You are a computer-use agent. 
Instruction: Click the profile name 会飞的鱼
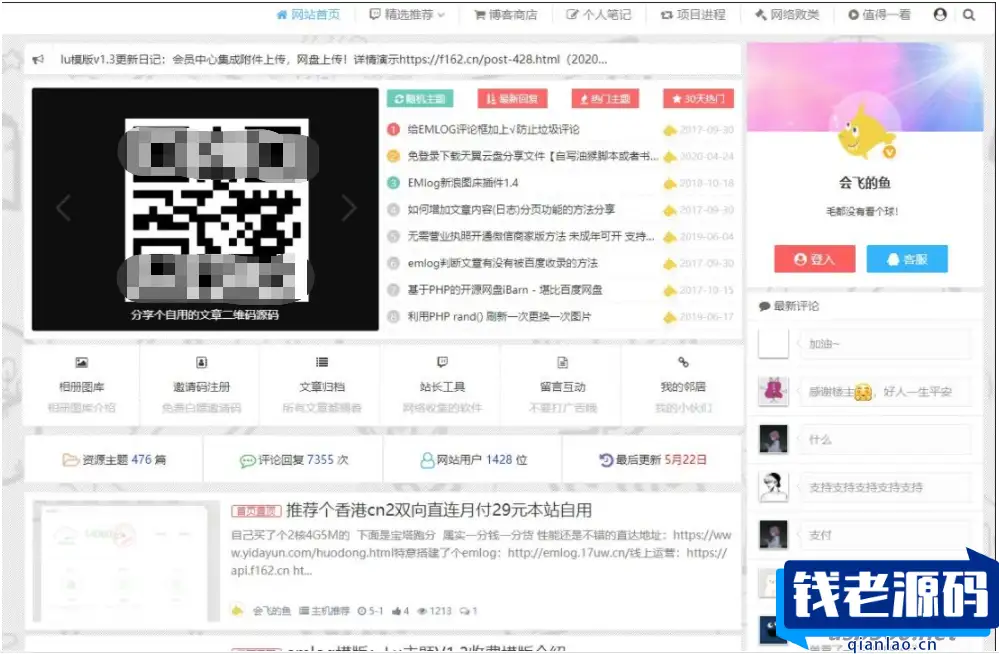[x=865, y=184]
